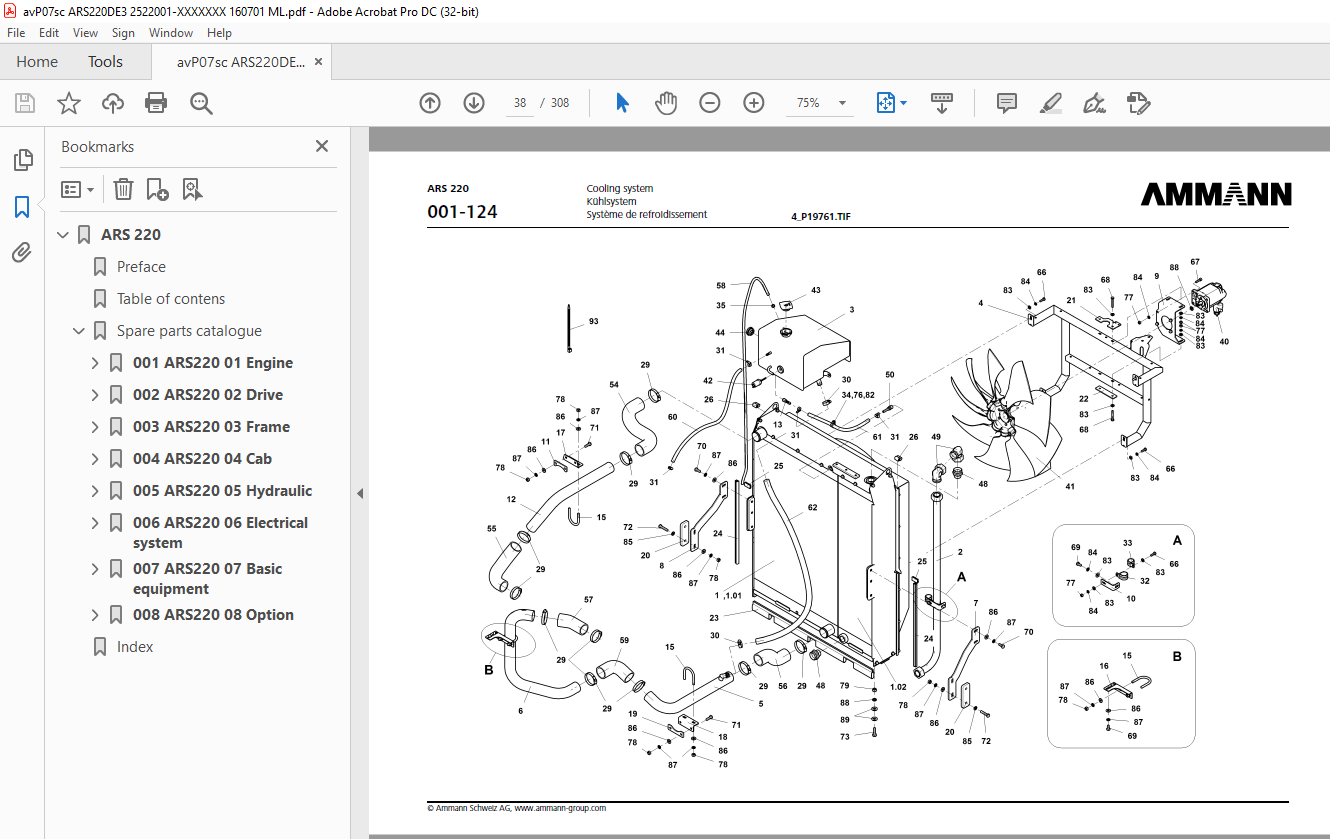Screen dimensions: 1330x839
Task: Click find current bookmark icon
Action: (192, 189)
